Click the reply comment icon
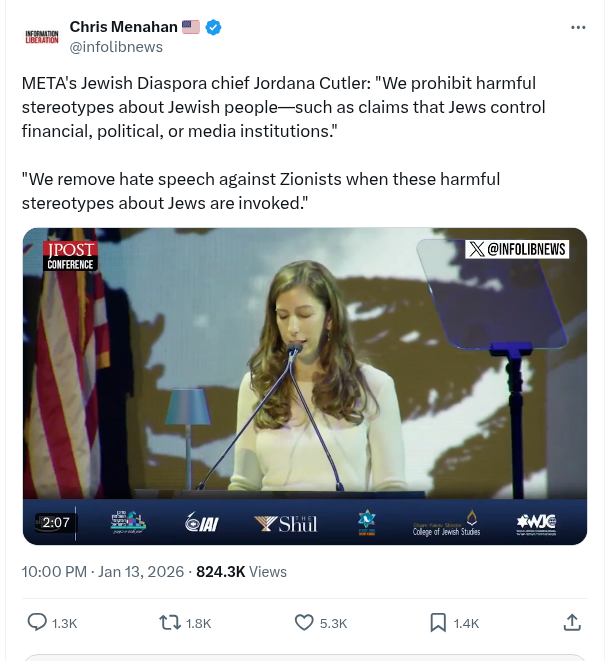The image size is (608, 661). coord(37,622)
